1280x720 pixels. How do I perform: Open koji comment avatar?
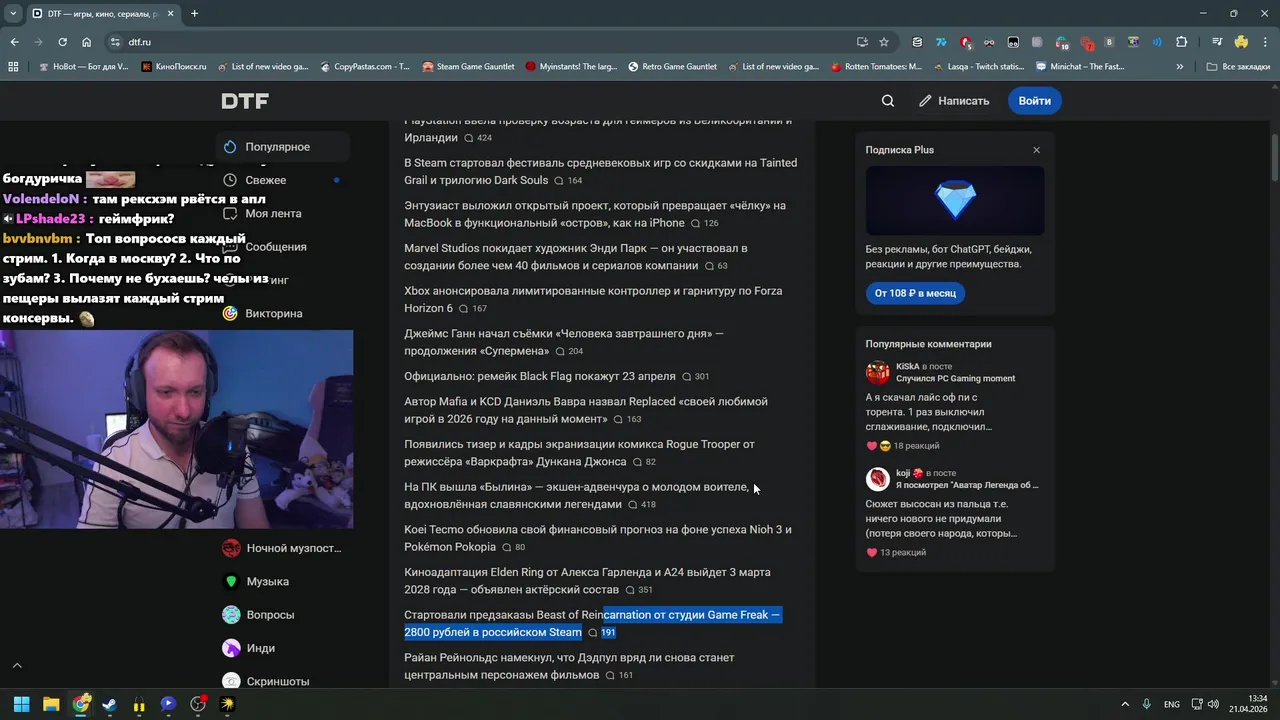[x=878, y=479]
